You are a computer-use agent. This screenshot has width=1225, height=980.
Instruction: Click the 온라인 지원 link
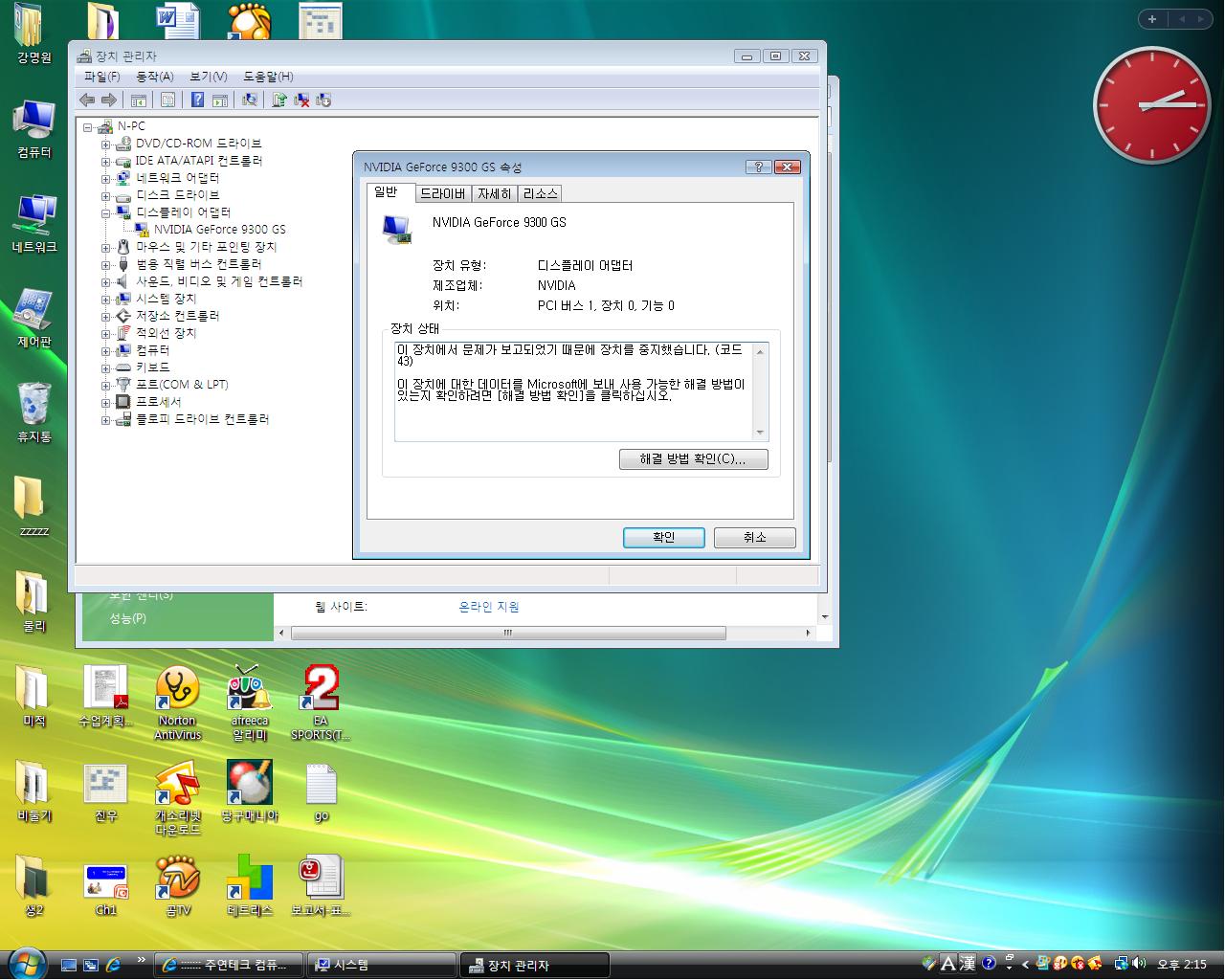(x=488, y=607)
